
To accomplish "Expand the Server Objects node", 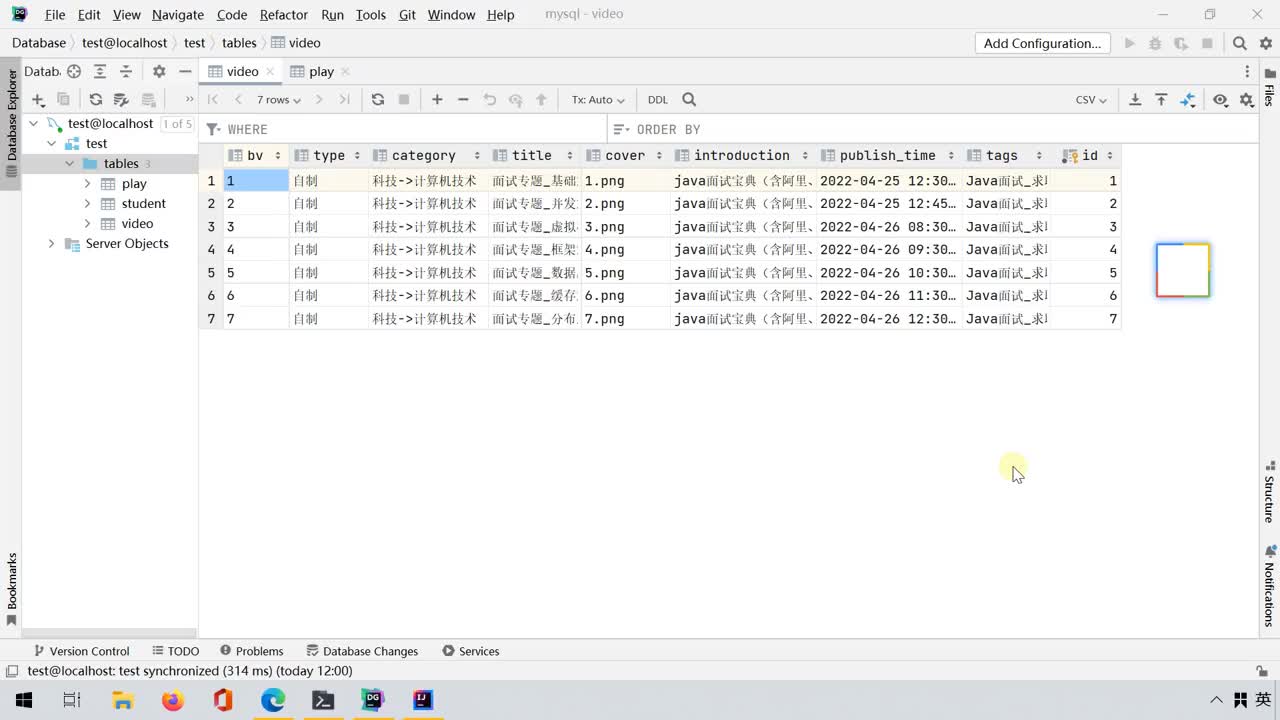I will pos(51,243).
